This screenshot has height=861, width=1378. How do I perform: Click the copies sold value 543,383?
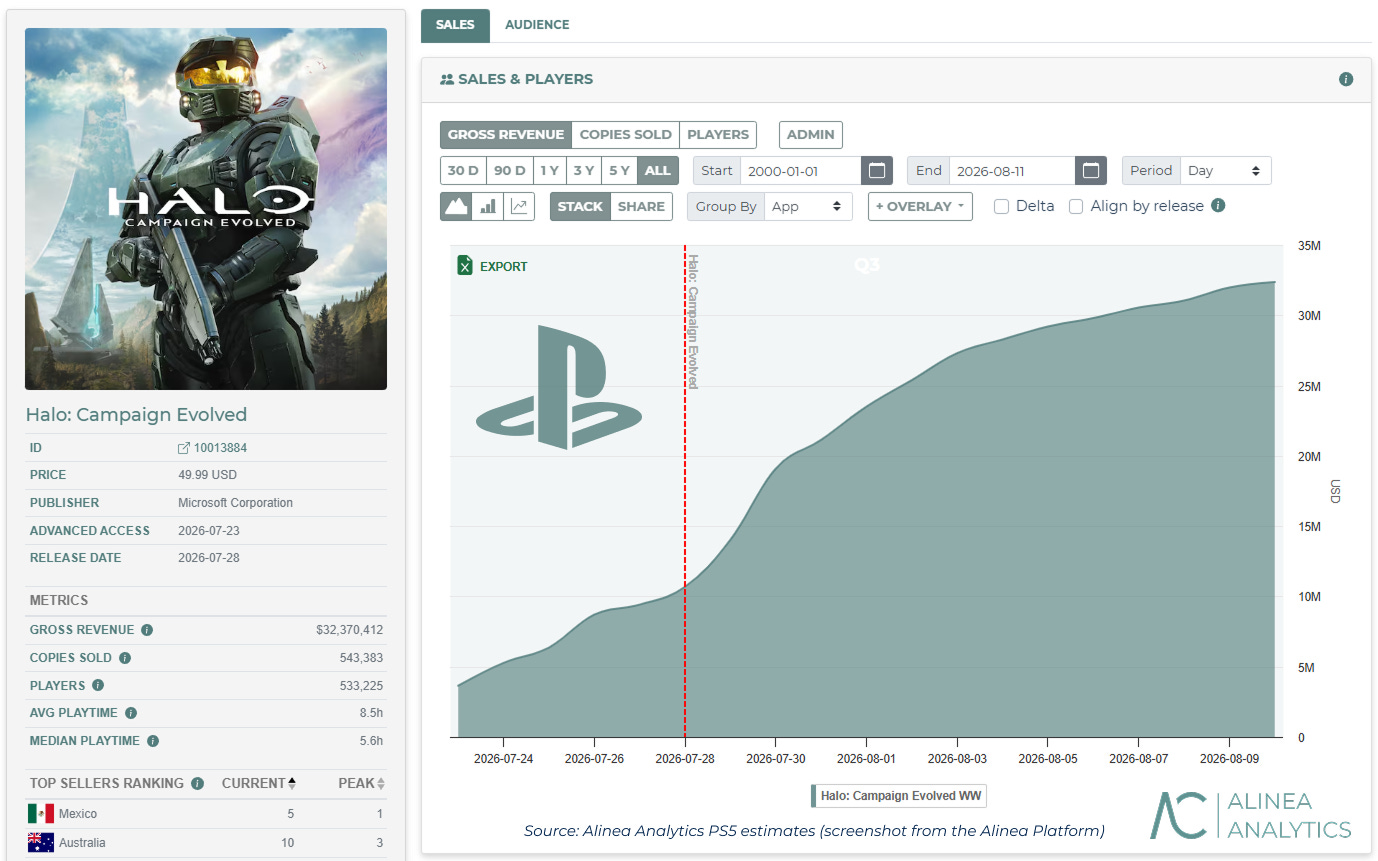coord(361,658)
